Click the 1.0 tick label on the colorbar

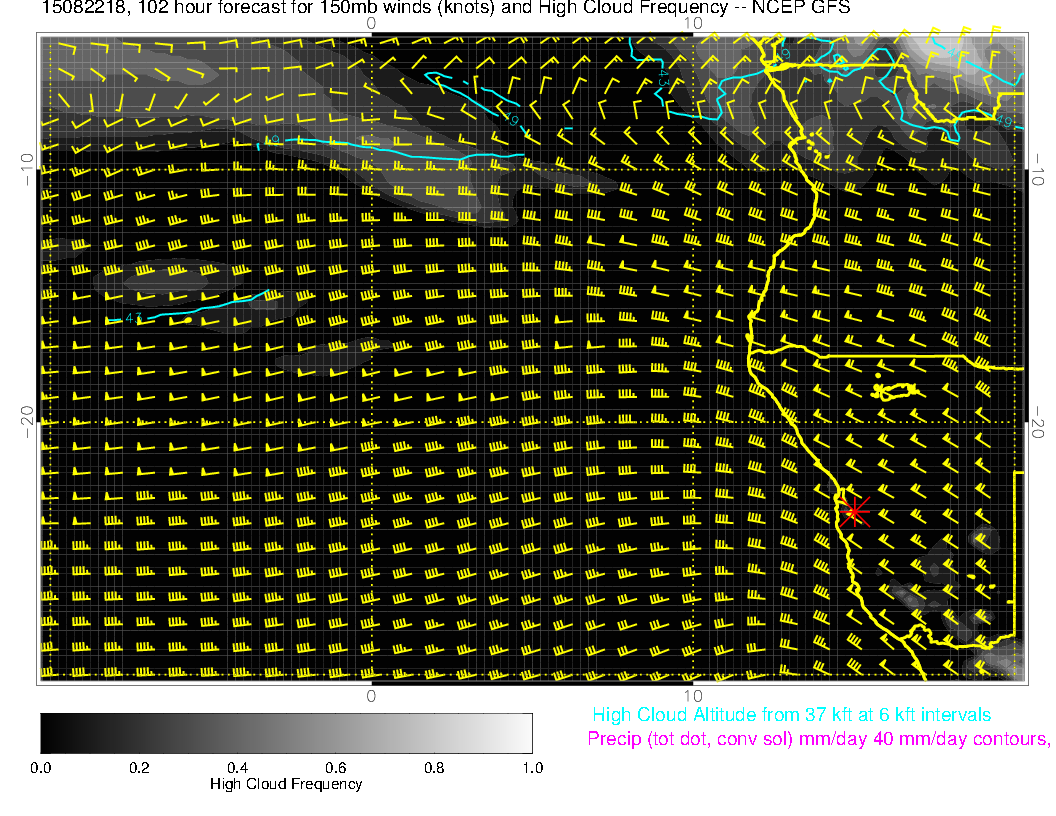[x=531, y=768]
